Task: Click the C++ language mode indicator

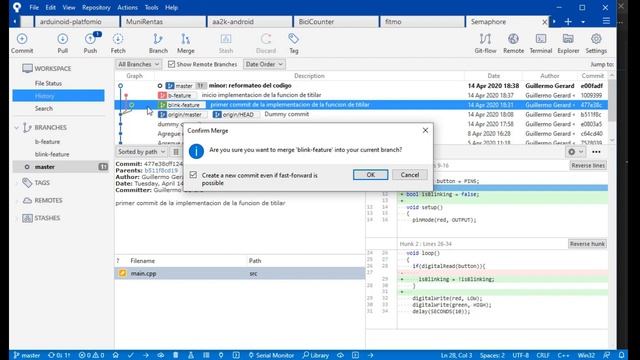Action: coord(563,355)
